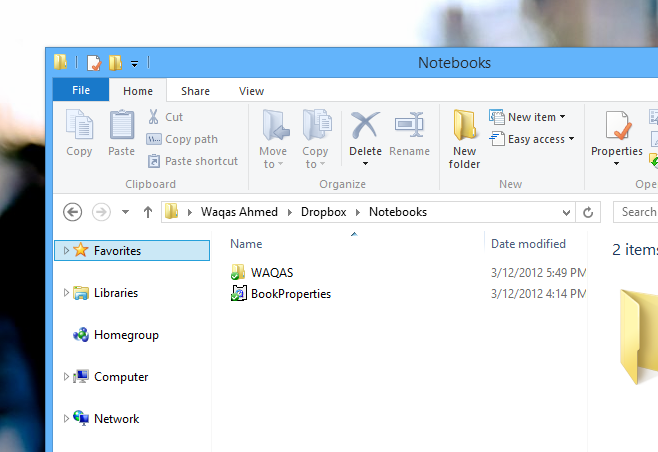Click Dropbox in the address path

click(324, 212)
